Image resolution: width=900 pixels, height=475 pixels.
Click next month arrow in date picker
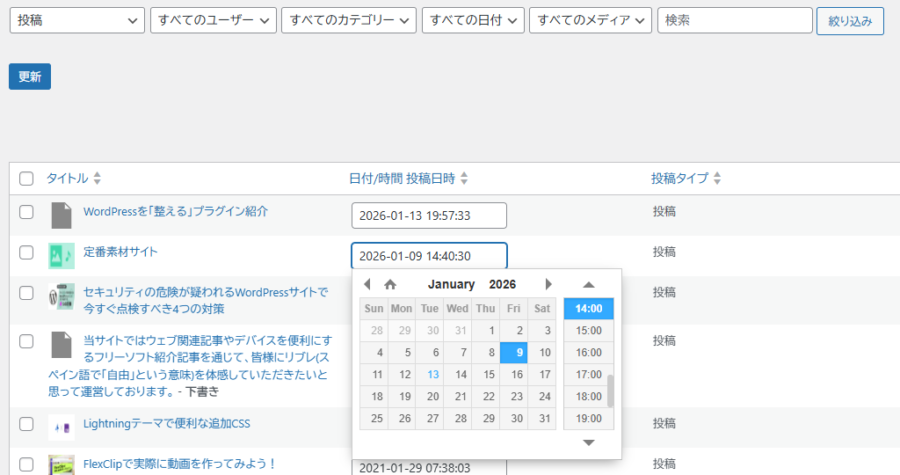[548, 284]
